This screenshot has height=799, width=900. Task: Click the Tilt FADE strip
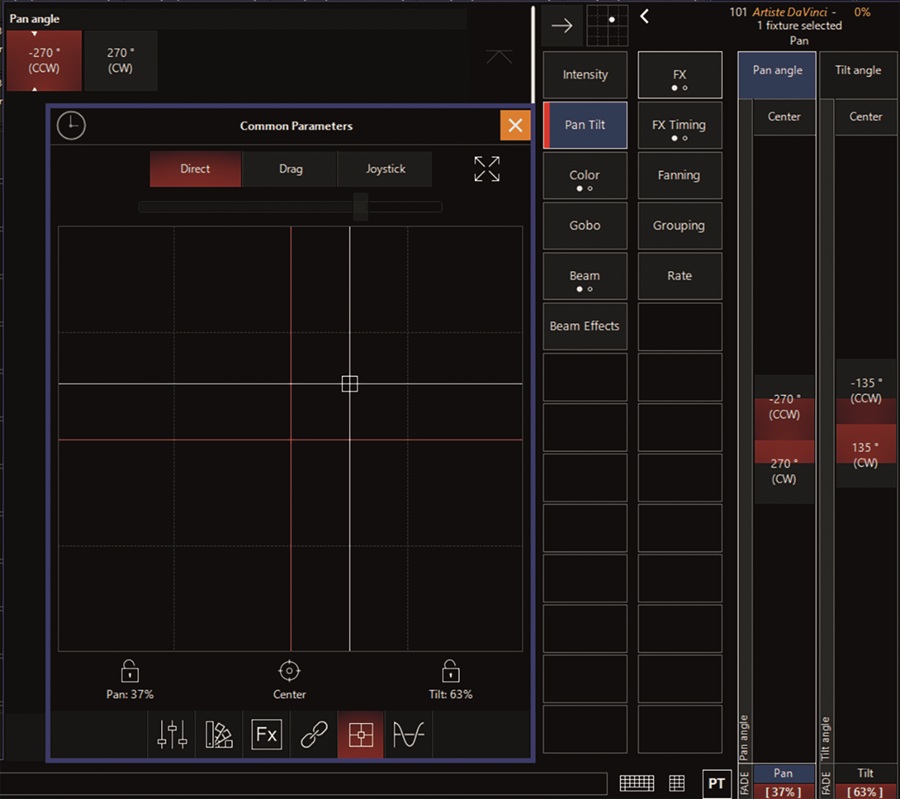(x=826, y=782)
